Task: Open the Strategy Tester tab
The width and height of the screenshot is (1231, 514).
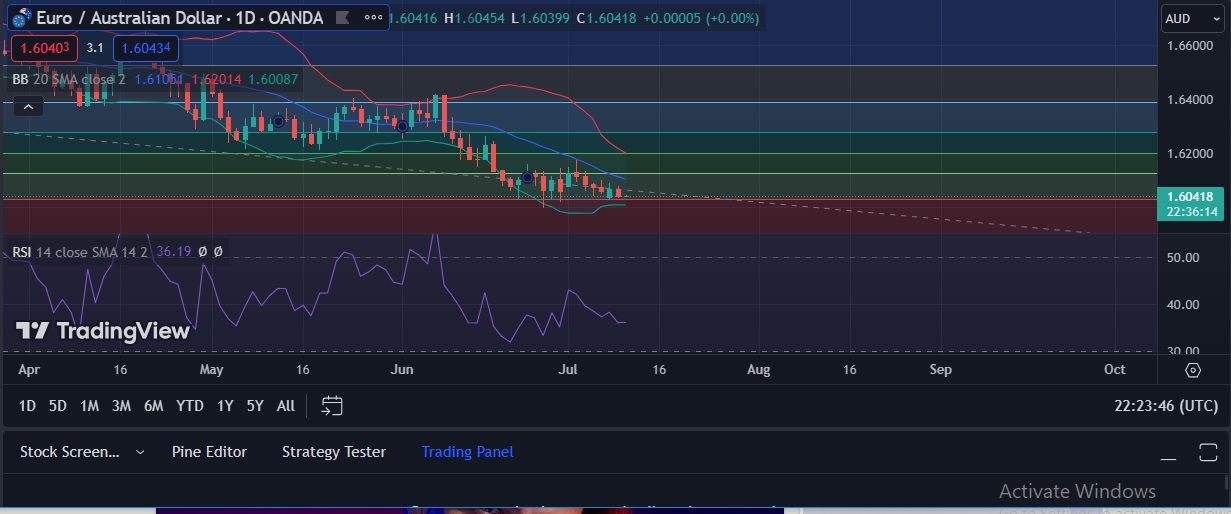Action: pos(334,452)
